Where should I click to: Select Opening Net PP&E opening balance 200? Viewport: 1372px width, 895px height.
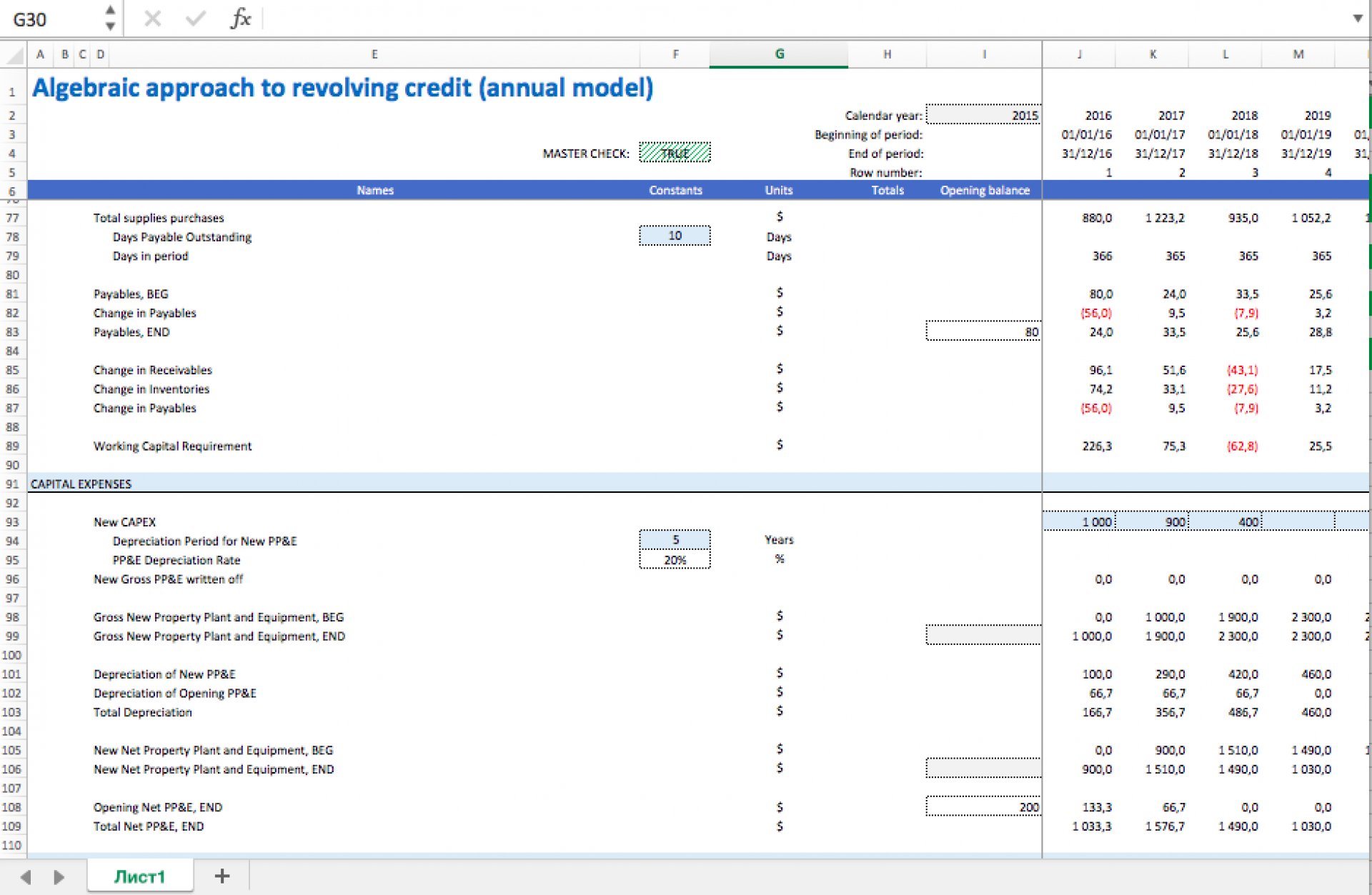(983, 807)
